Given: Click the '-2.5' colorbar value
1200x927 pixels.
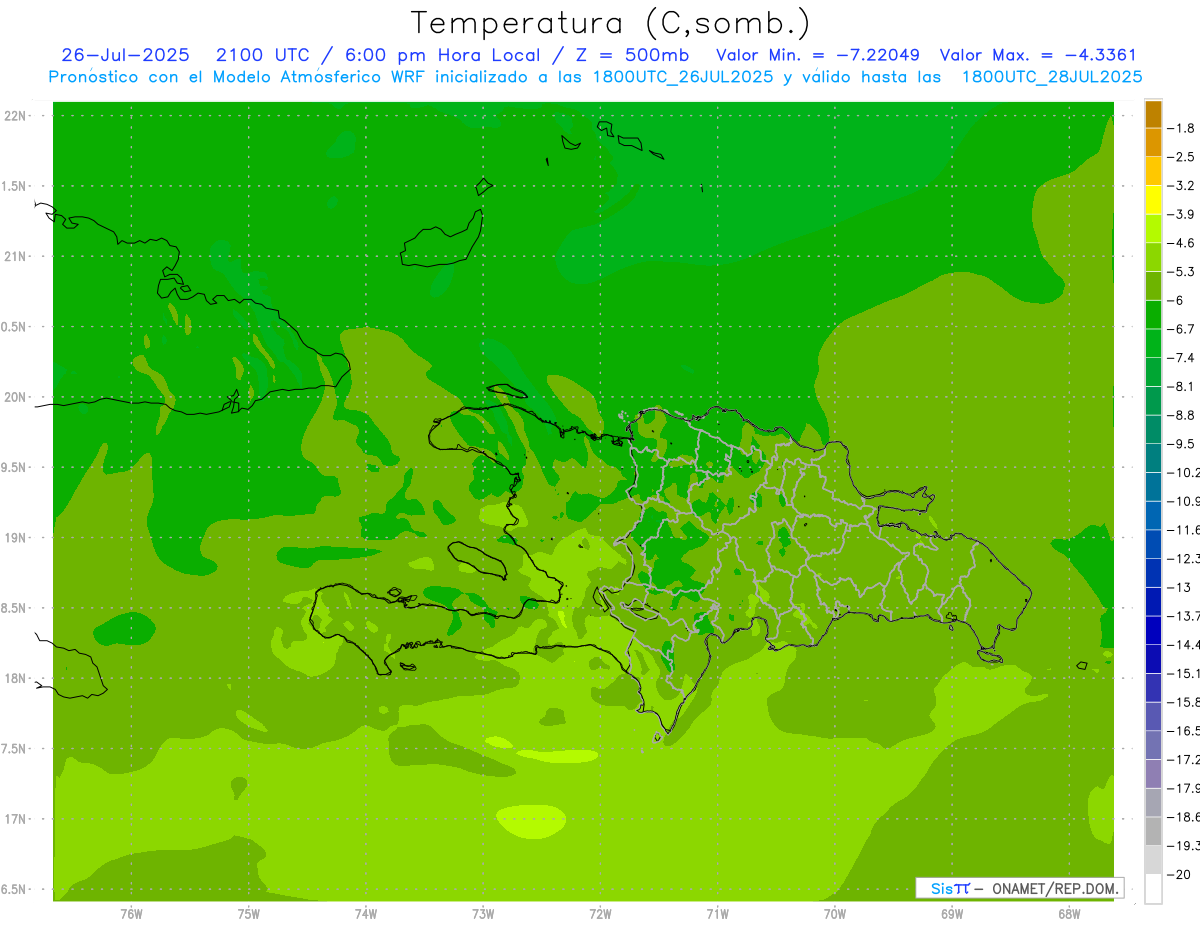Looking at the screenshot, I should click(x=1182, y=157).
